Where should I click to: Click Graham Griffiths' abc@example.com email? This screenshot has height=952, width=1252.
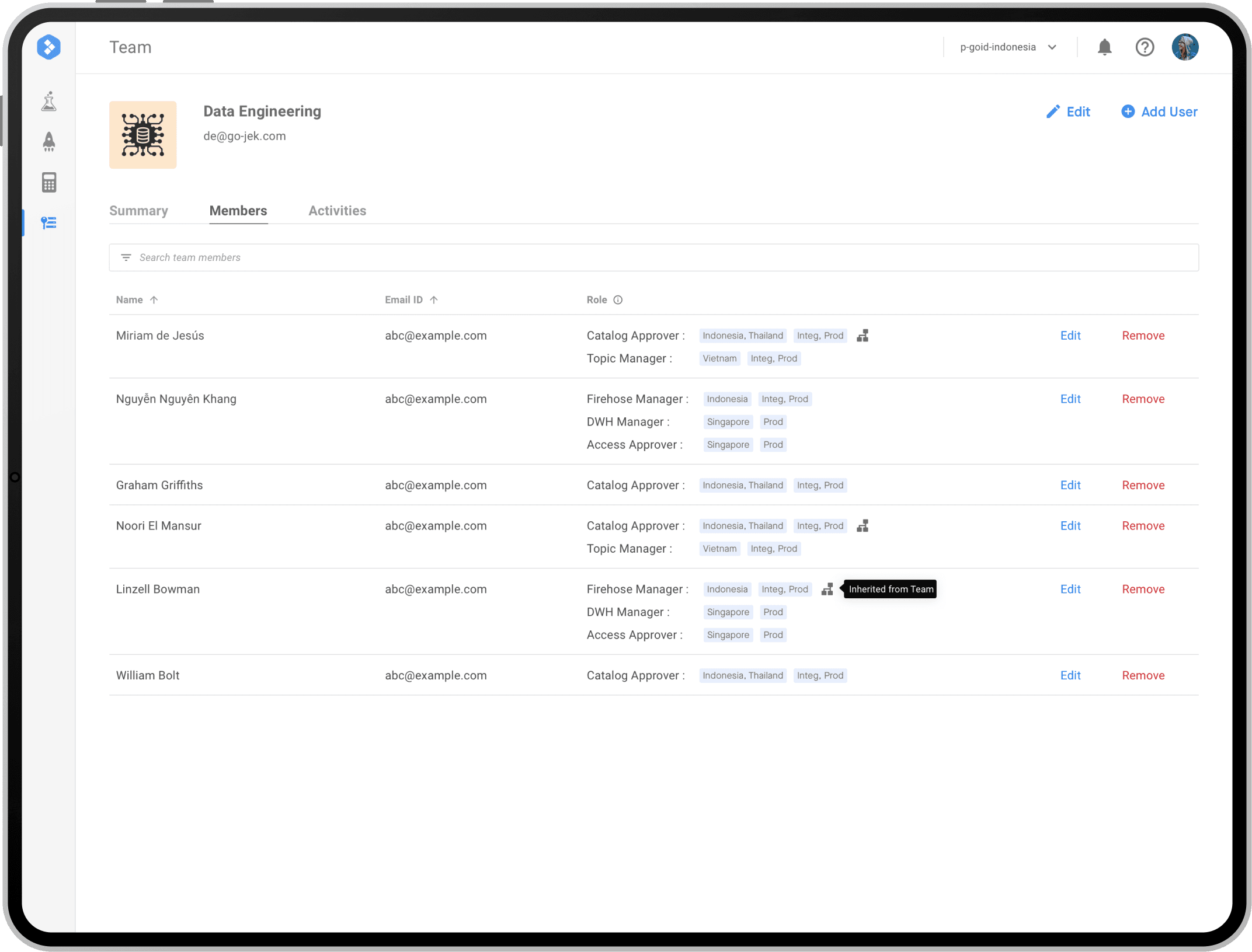pyautogui.click(x=436, y=486)
